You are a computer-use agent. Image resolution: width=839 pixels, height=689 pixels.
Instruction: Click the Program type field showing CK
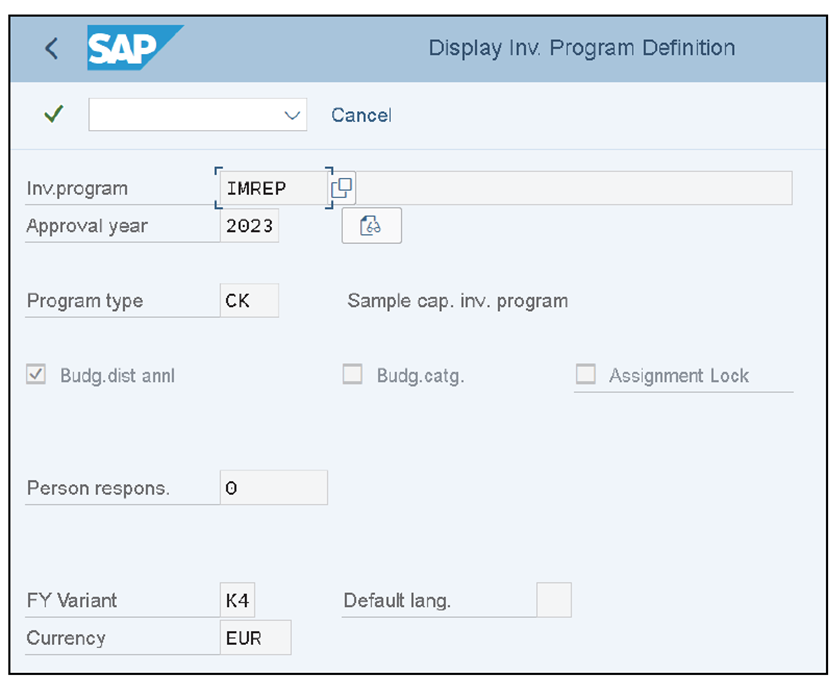pyautogui.click(x=248, y=300)
